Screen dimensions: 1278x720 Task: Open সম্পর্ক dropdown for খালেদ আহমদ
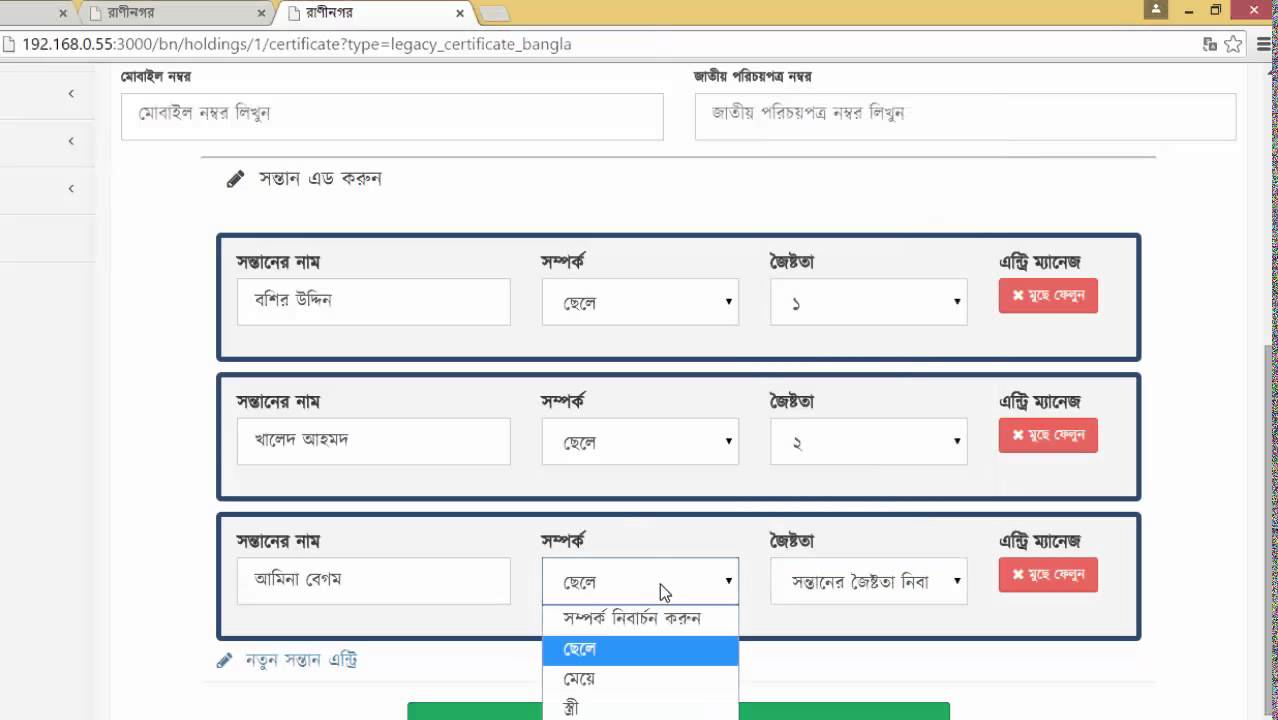tap(640, 441)
